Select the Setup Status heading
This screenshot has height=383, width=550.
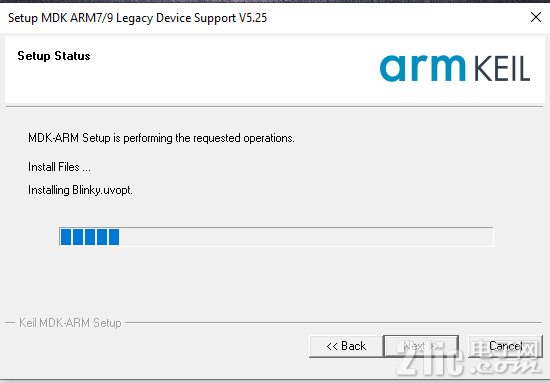54,56
